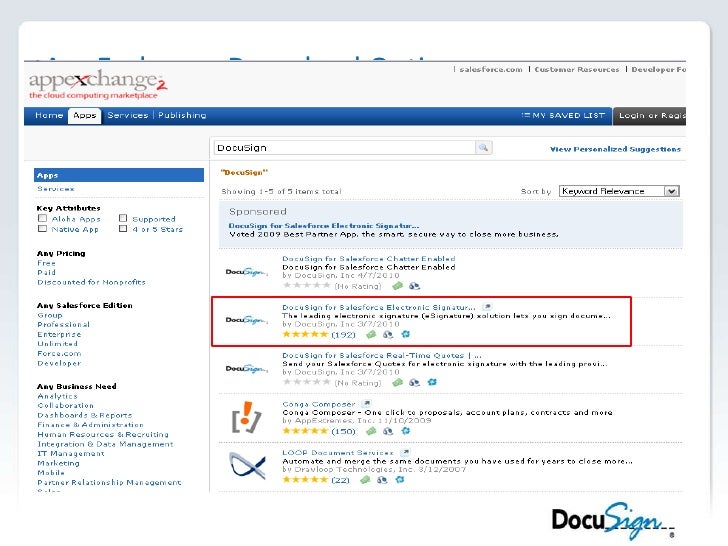The width and height of the screenshot is (728, 546).
Task: Click blue gear badge in Real-Time Quotes row
Action: click(x=432, y=383)
